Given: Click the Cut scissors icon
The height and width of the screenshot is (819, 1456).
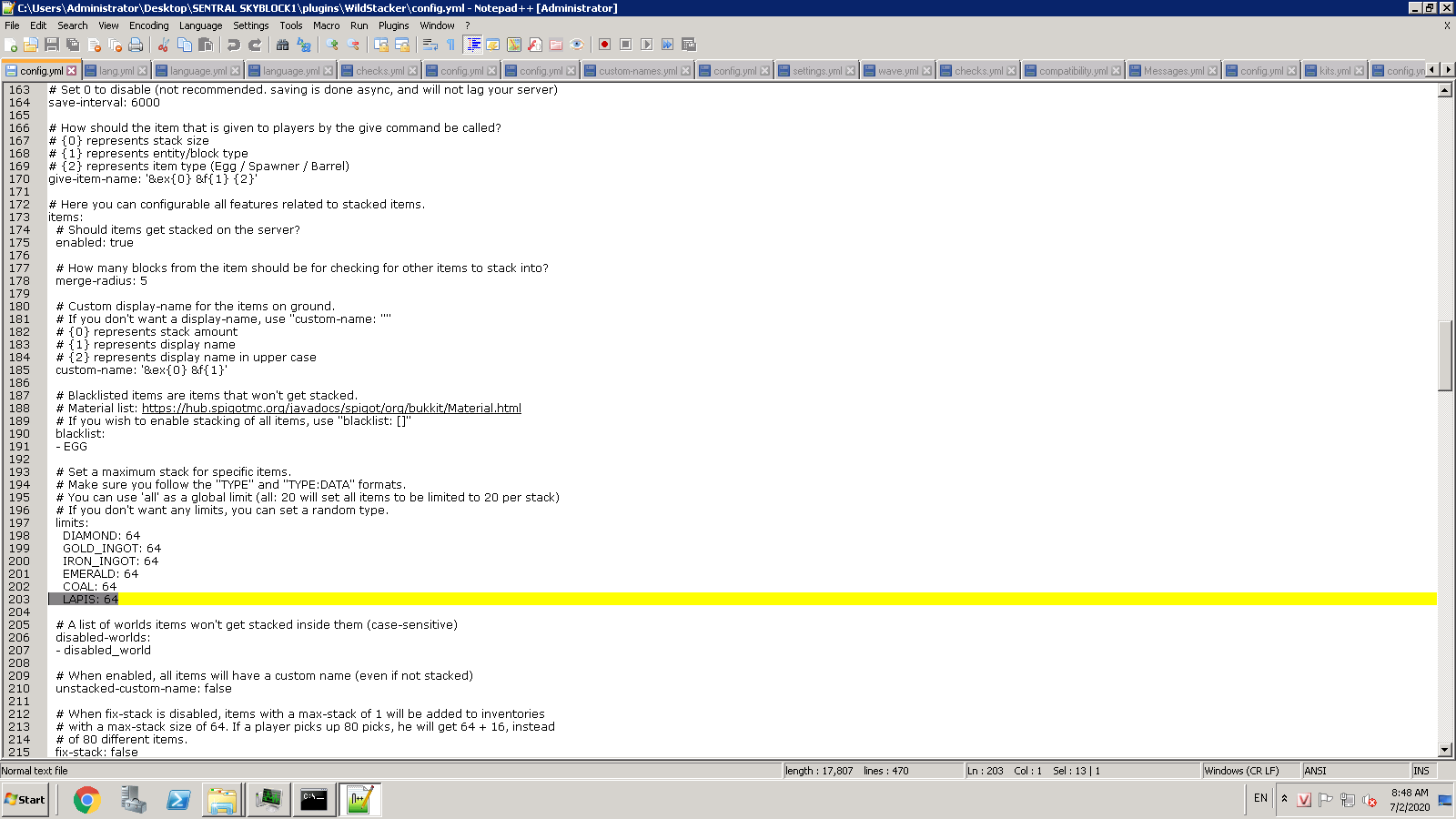Looking at the screenshot, I should pos(163,45).
